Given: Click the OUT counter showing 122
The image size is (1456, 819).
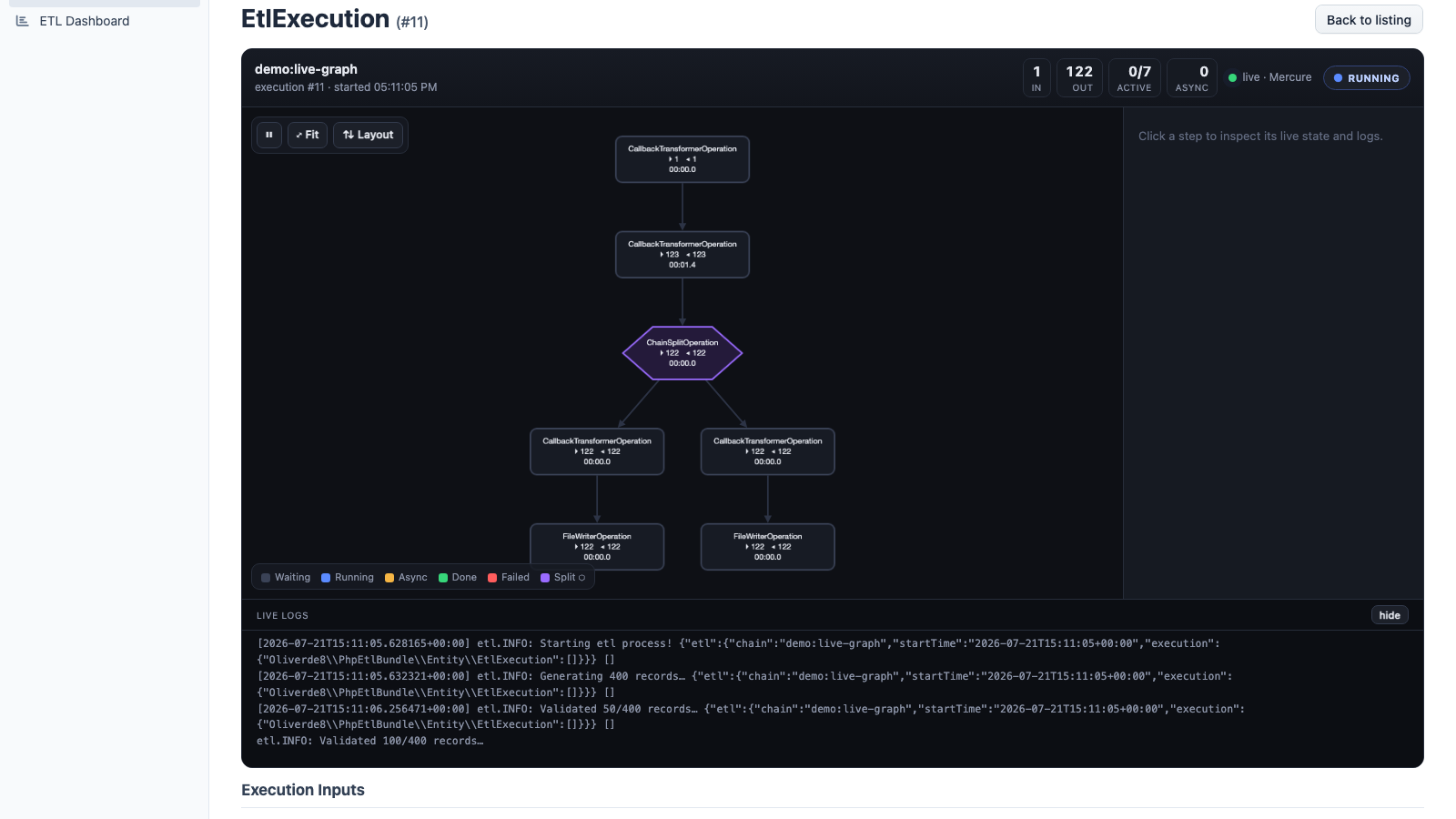Looking at the screenshot, I should pos(1080,78).
